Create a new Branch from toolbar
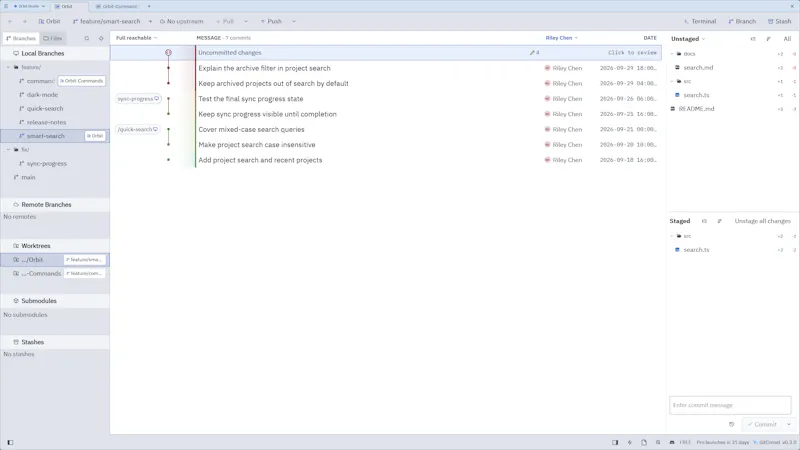 (742, 21)
